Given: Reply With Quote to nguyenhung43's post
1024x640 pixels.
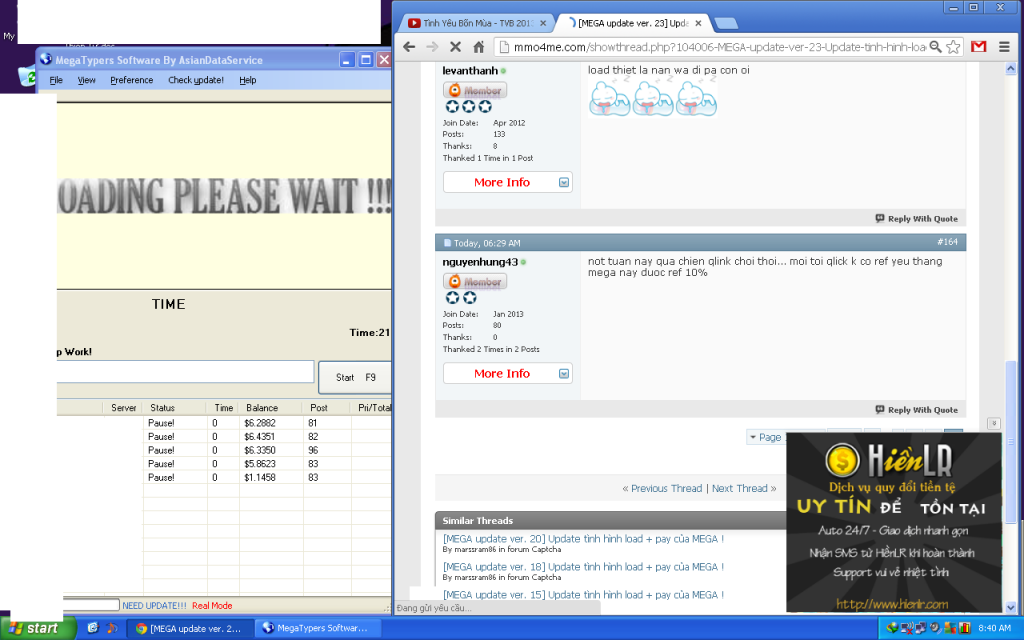Looking at the screenshot, I should point(917,410).
